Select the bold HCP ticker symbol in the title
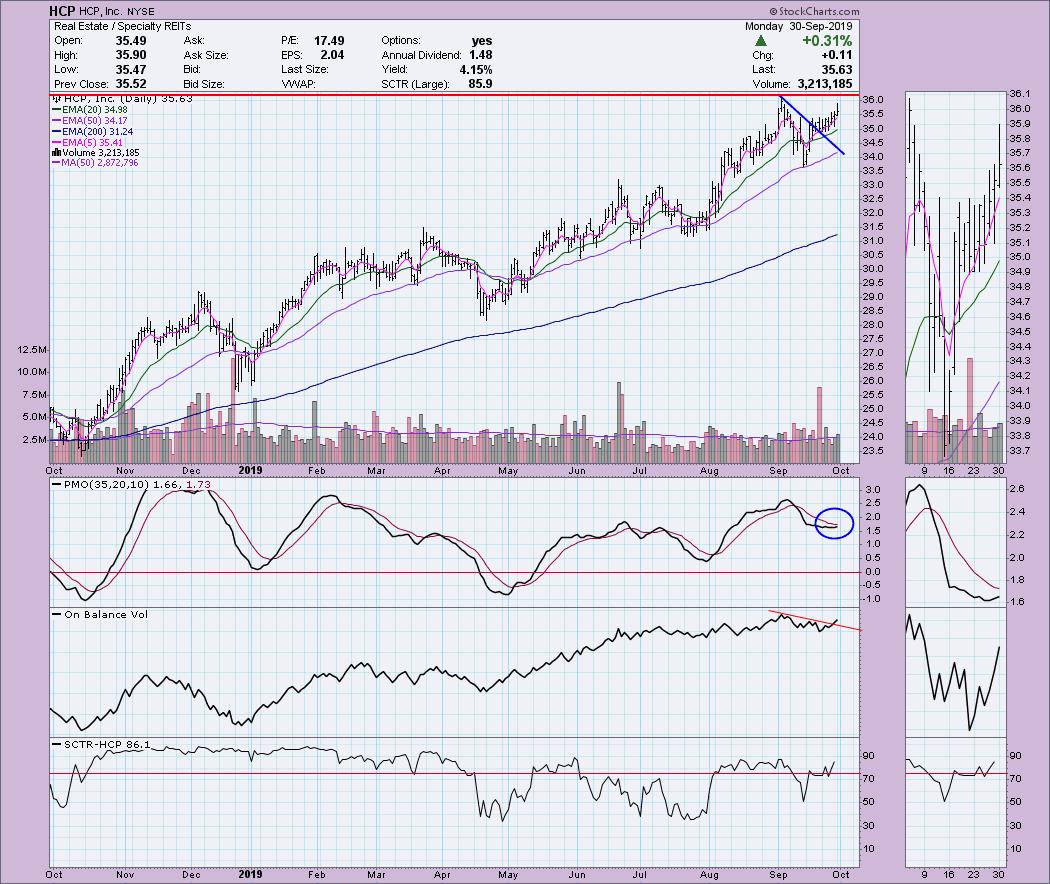Screen dimensions: 1050x884 pyautogui.click(x=62, y=11)
